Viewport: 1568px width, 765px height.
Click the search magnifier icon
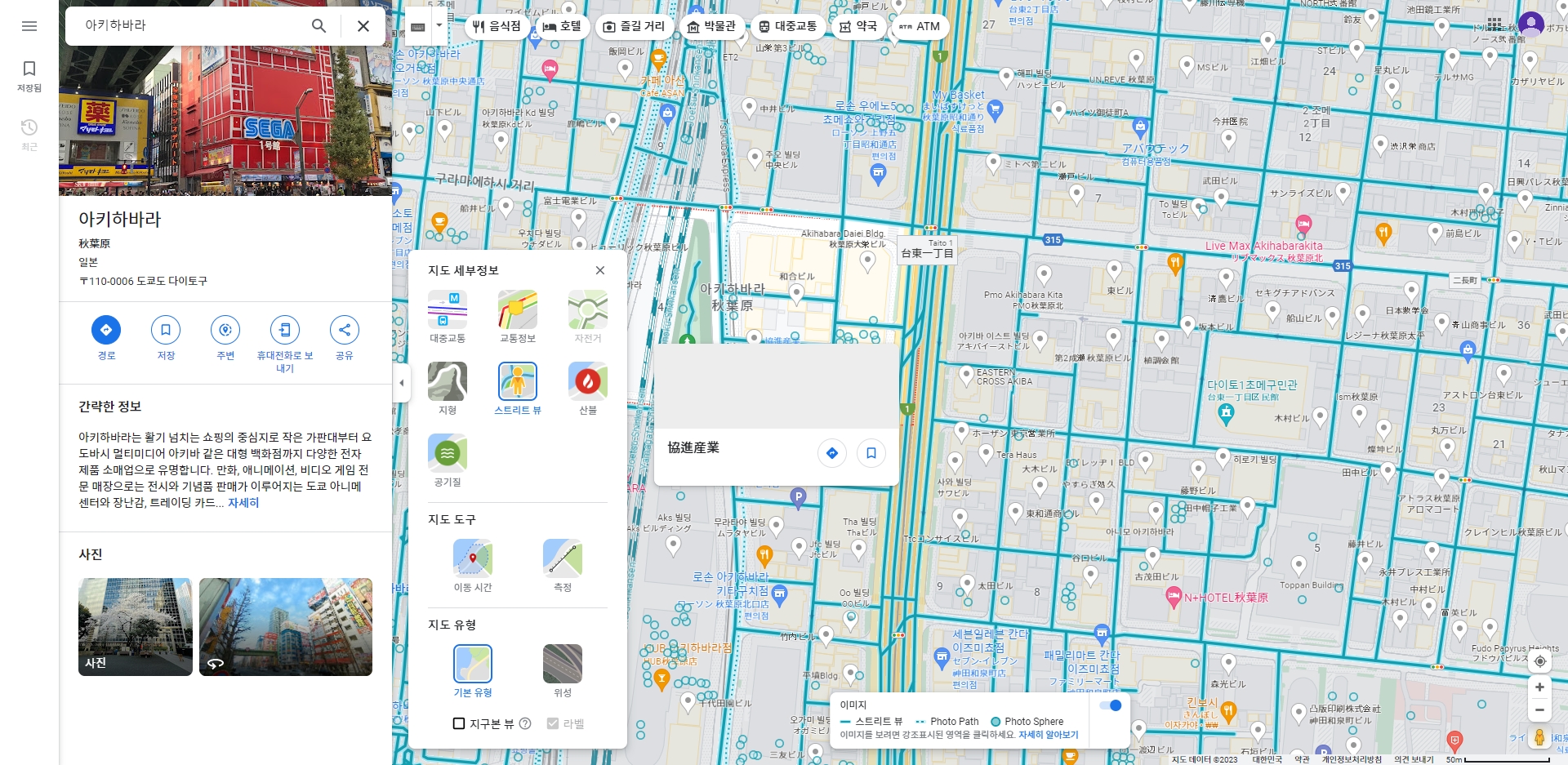(318, 26)
